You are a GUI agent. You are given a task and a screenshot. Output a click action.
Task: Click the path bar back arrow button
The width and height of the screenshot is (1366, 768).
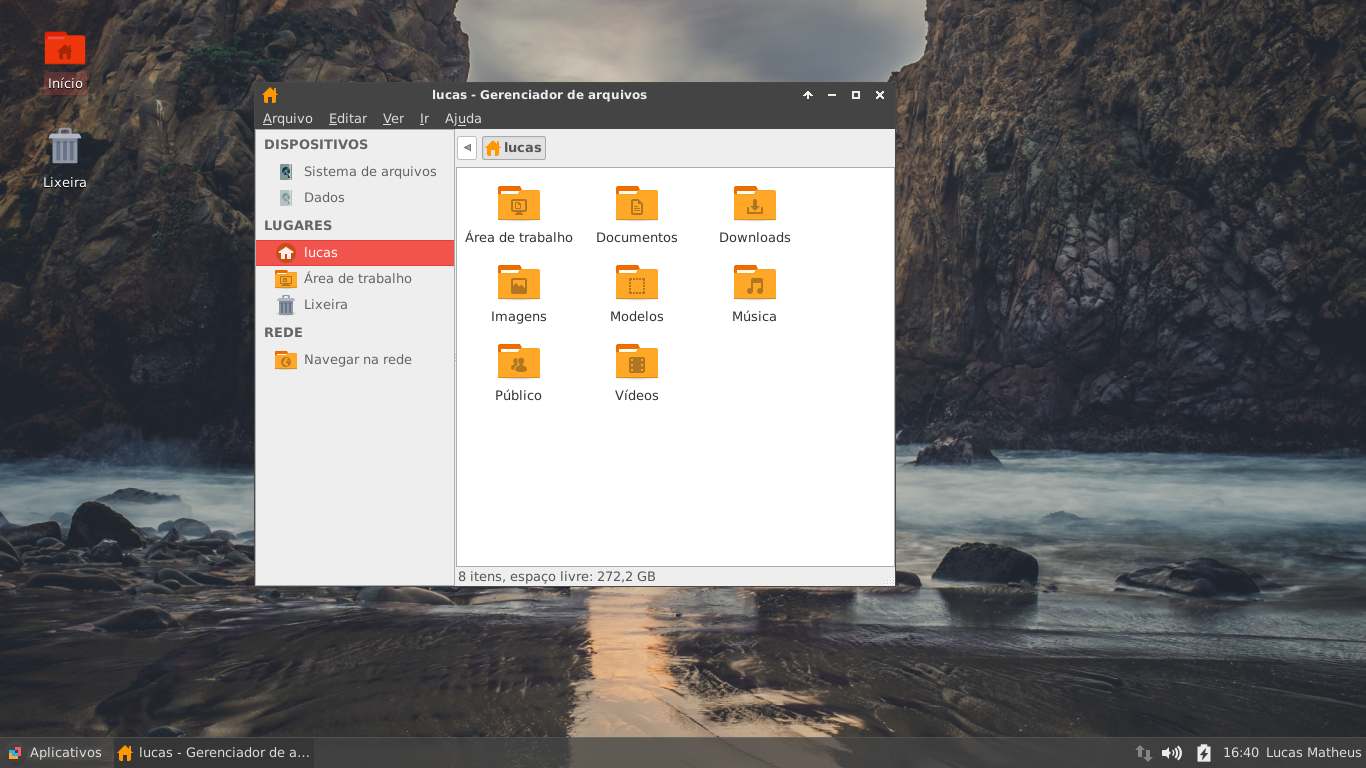467,148
